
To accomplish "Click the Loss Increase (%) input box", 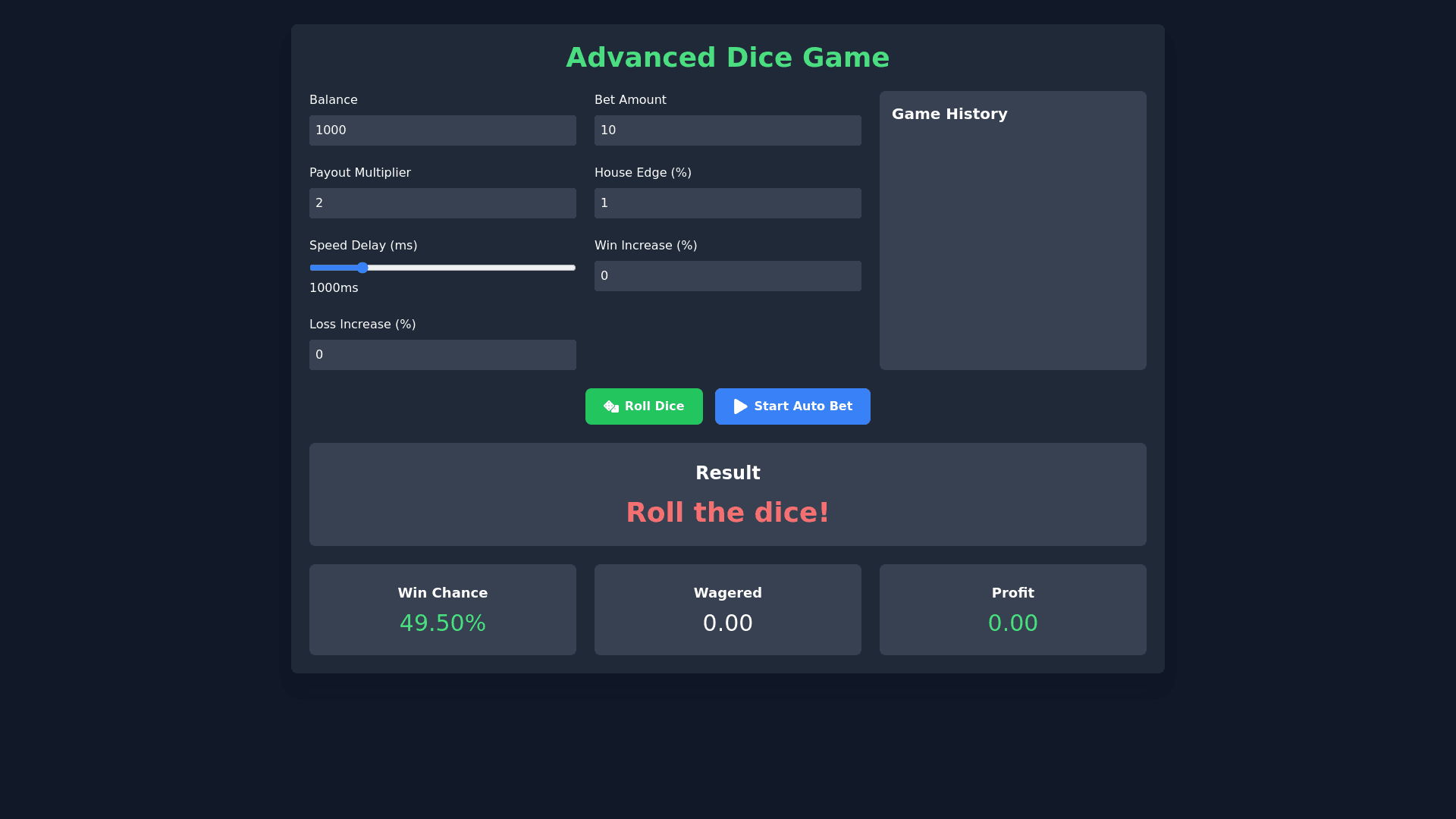I will (442, 355).
